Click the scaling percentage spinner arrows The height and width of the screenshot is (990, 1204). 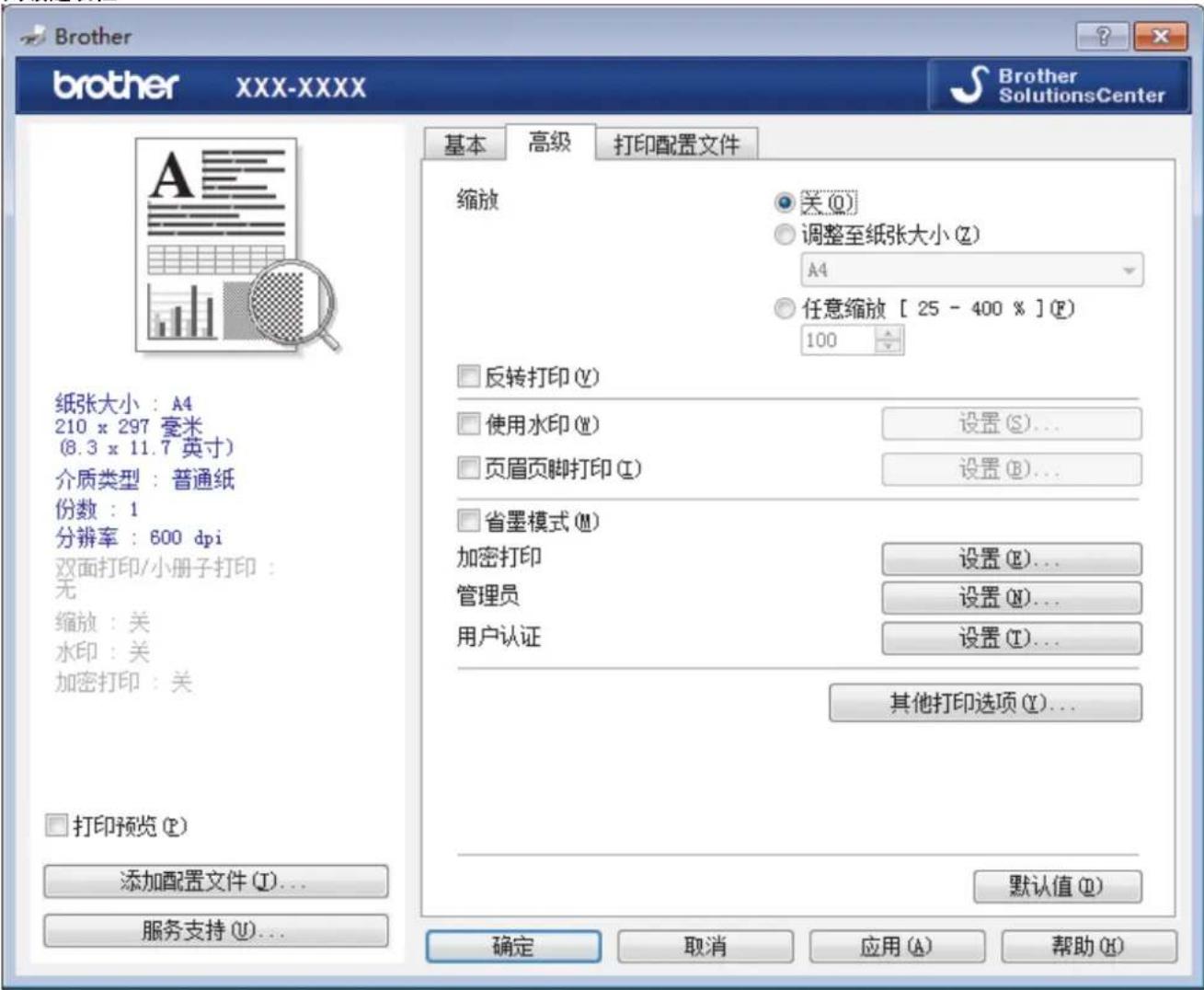point(889,340)
